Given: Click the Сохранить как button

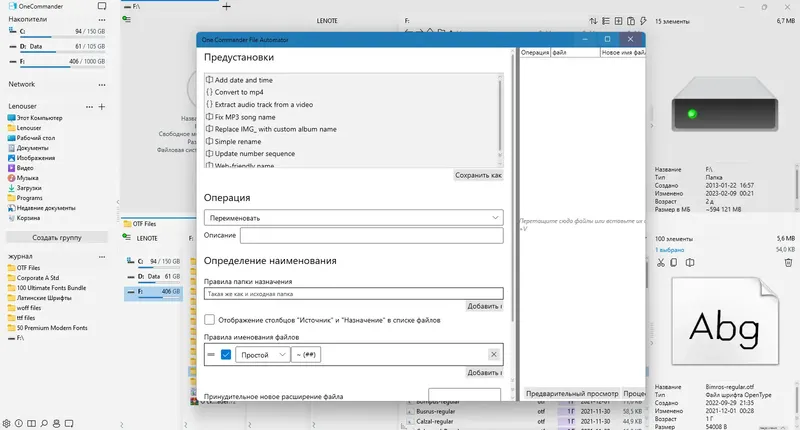Looking at the screenshot, I should pyautogui.click(x=479, y=175).
